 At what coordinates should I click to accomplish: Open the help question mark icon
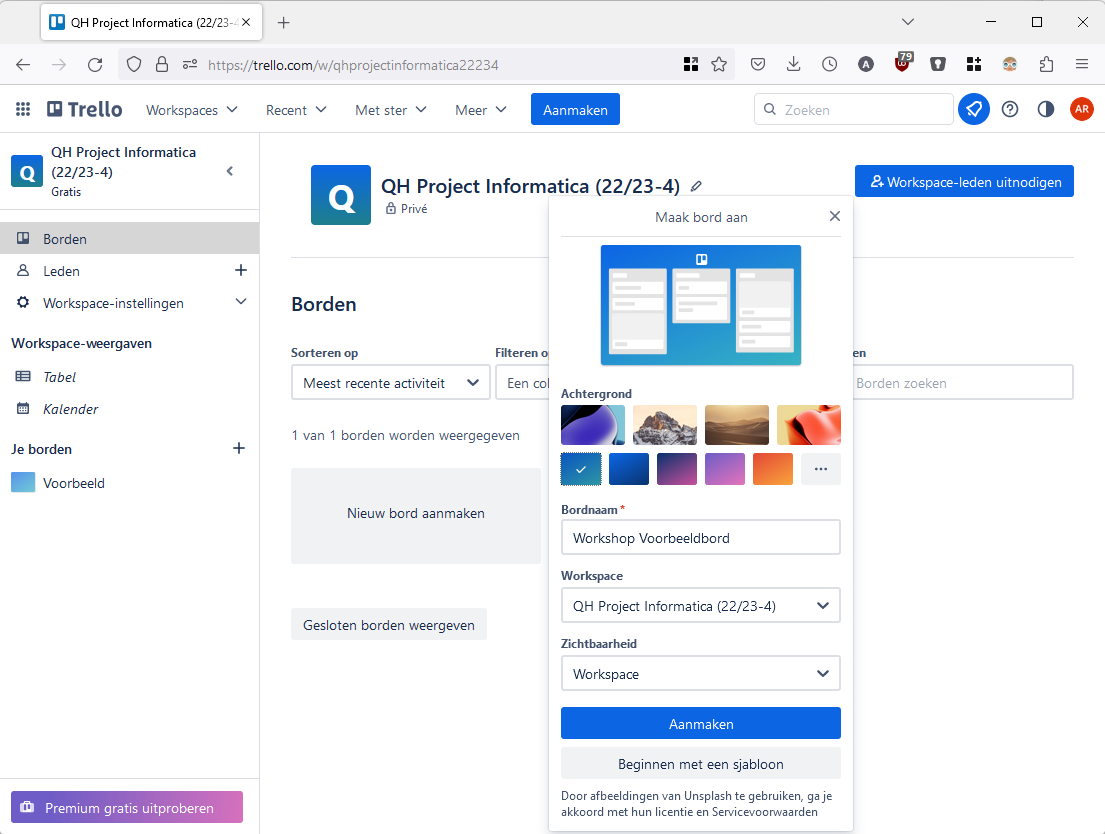[1010, 109]
